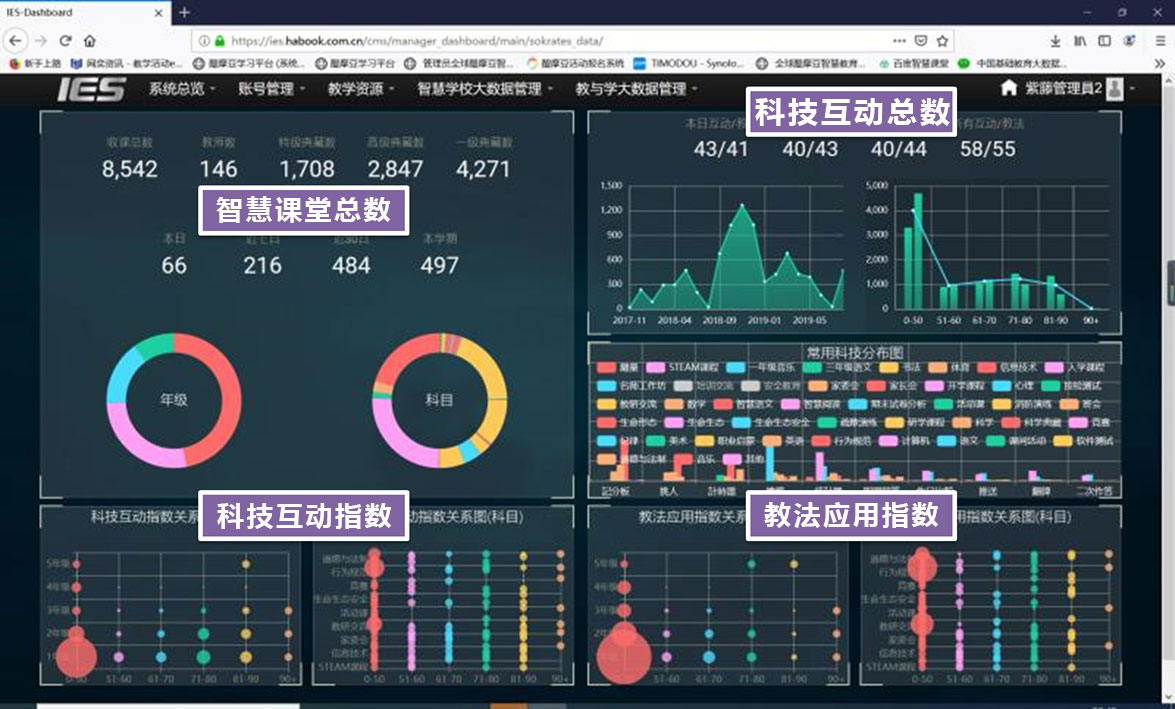Image resolution: width=1175 pixels, height=709 pixels.
Task: Click the IES logo in the navbar
Action: point(91,89)
